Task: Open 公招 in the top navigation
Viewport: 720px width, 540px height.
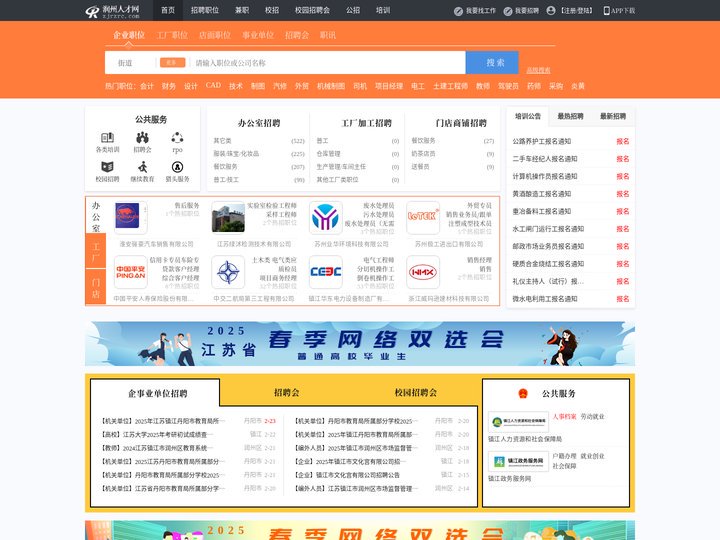Action: [x=353, y=10]
